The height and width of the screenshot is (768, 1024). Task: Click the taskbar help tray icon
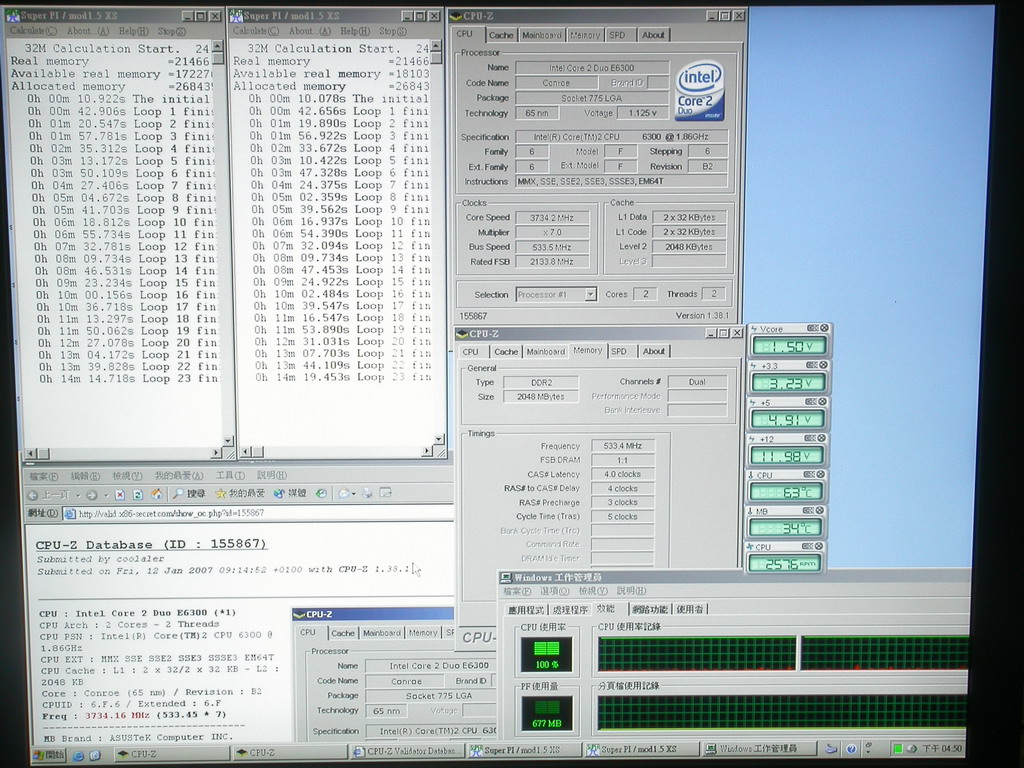pos(851,749)
